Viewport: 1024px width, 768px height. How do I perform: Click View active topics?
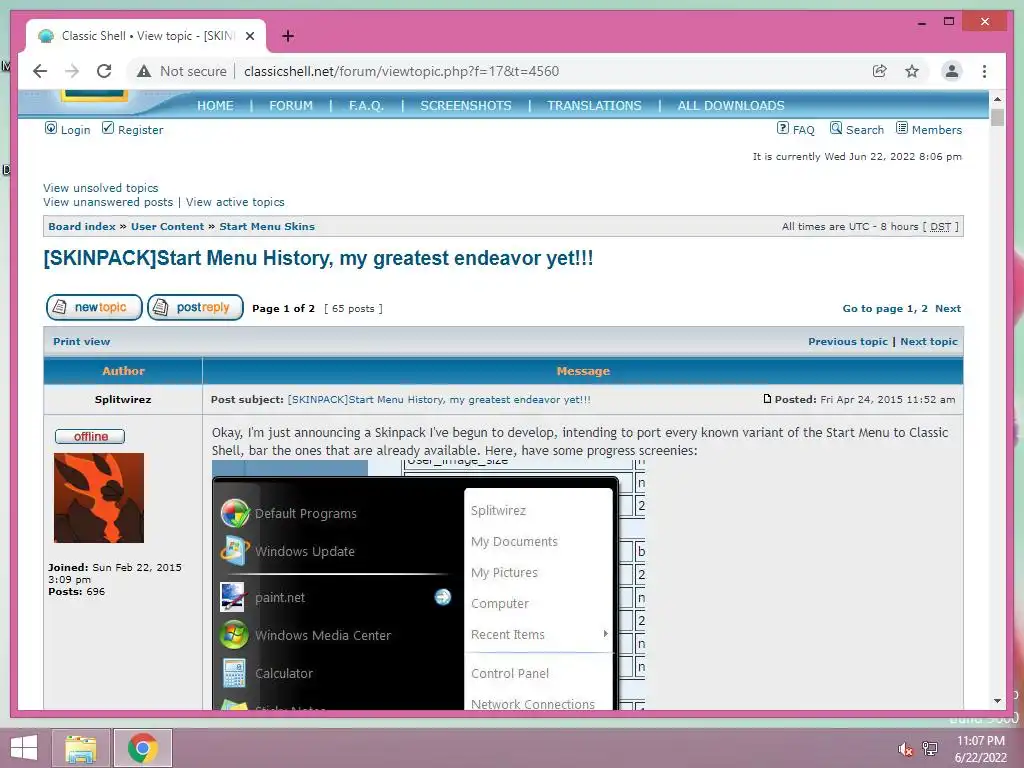[235, 202]
